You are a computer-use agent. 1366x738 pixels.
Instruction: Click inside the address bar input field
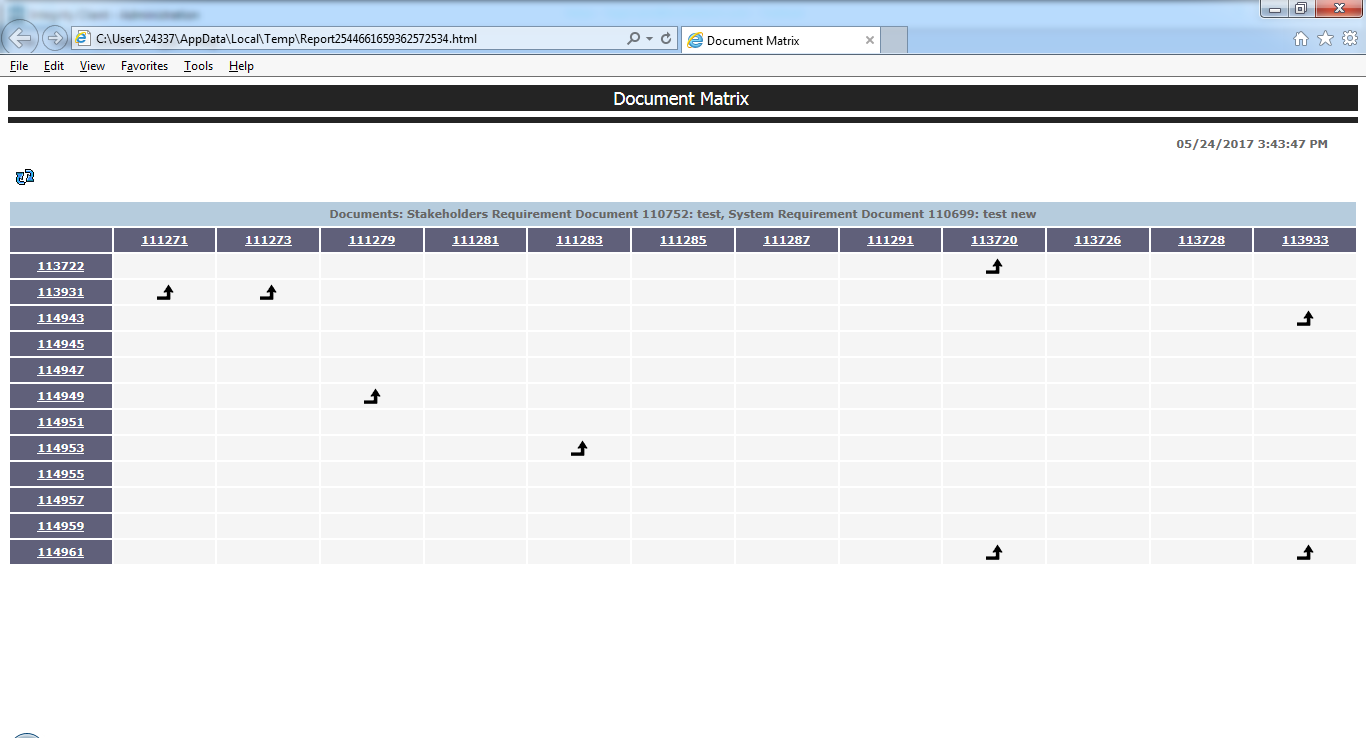350,39
